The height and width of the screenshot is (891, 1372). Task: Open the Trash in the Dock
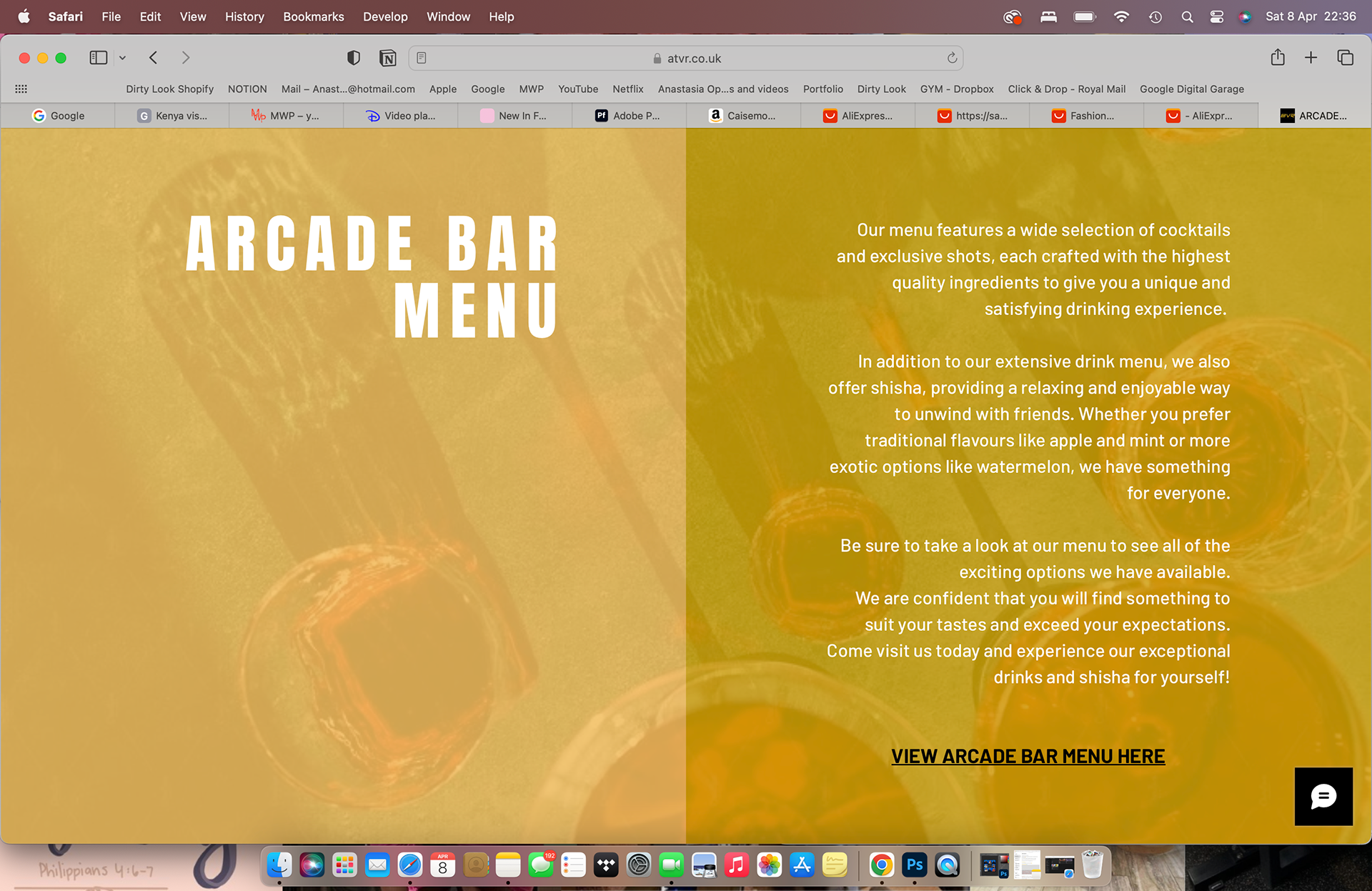(1092, 865)
